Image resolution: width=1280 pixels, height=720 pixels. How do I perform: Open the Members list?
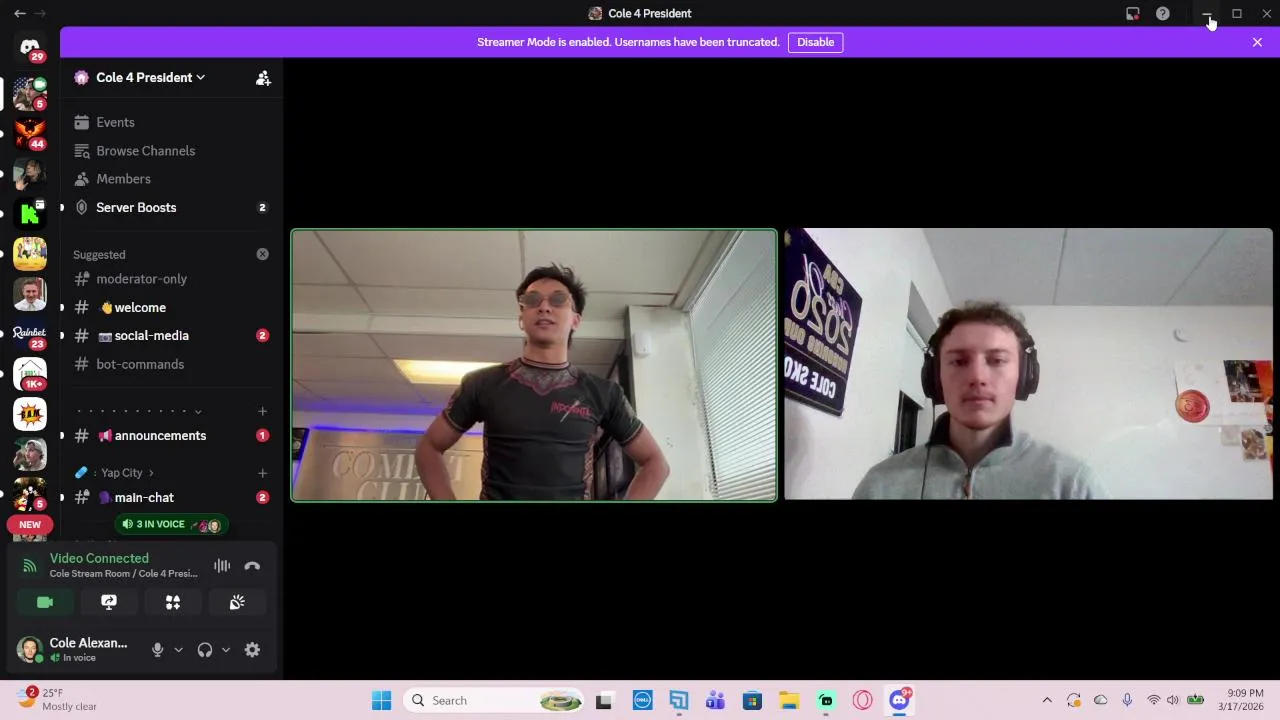(171, 179)
